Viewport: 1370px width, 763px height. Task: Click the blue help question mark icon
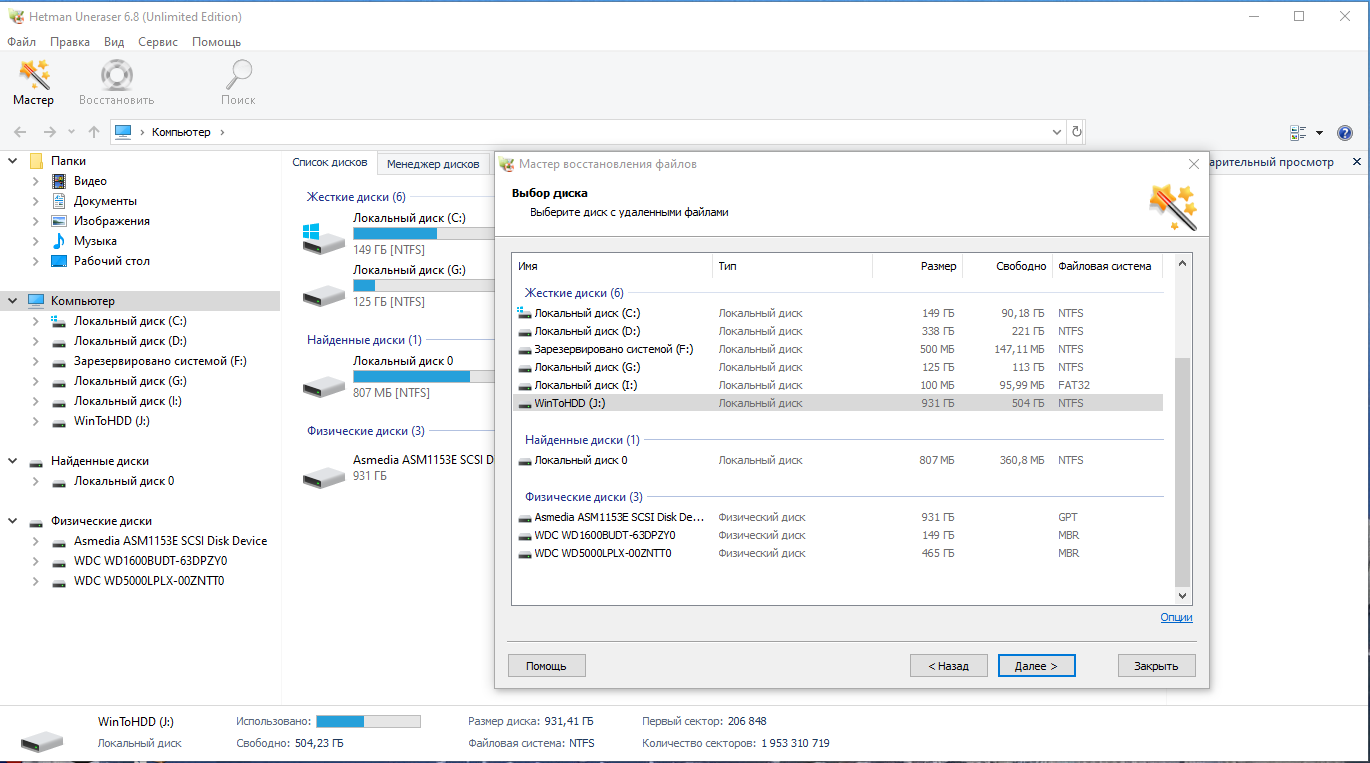[1344, 131]
